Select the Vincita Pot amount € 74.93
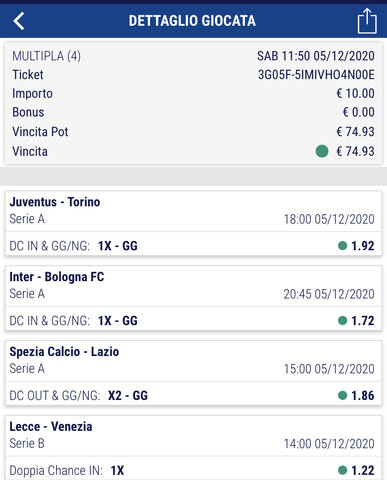The width and height of the screenshot is (387, 480). coord(355,132)
